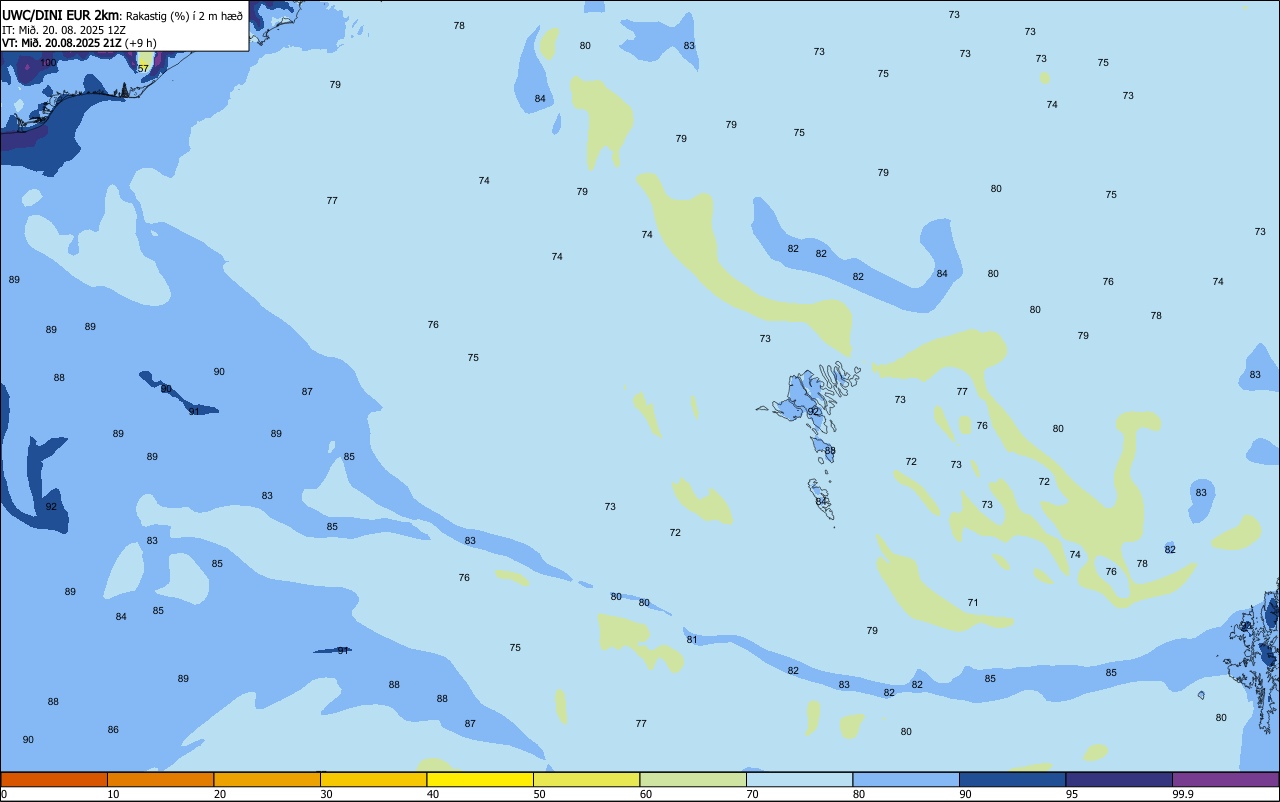This screenshot has width=1280, height=802.
Task: Click the '100' humidity value on the map
Action: click(48, 63)
